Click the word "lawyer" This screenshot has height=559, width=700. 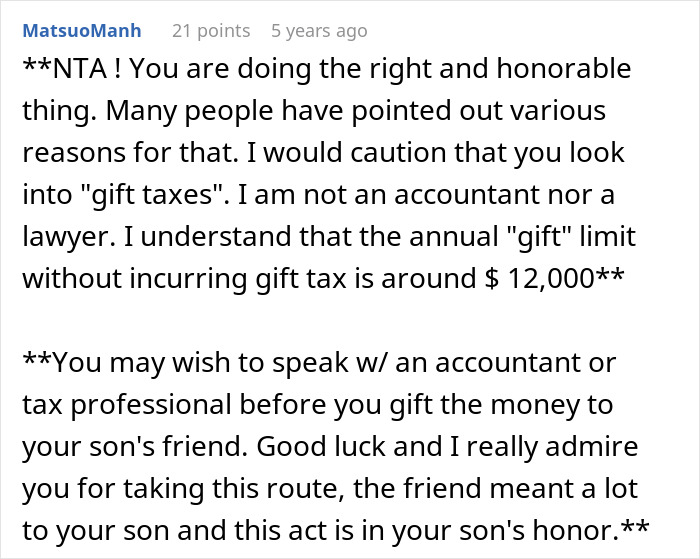66,236
